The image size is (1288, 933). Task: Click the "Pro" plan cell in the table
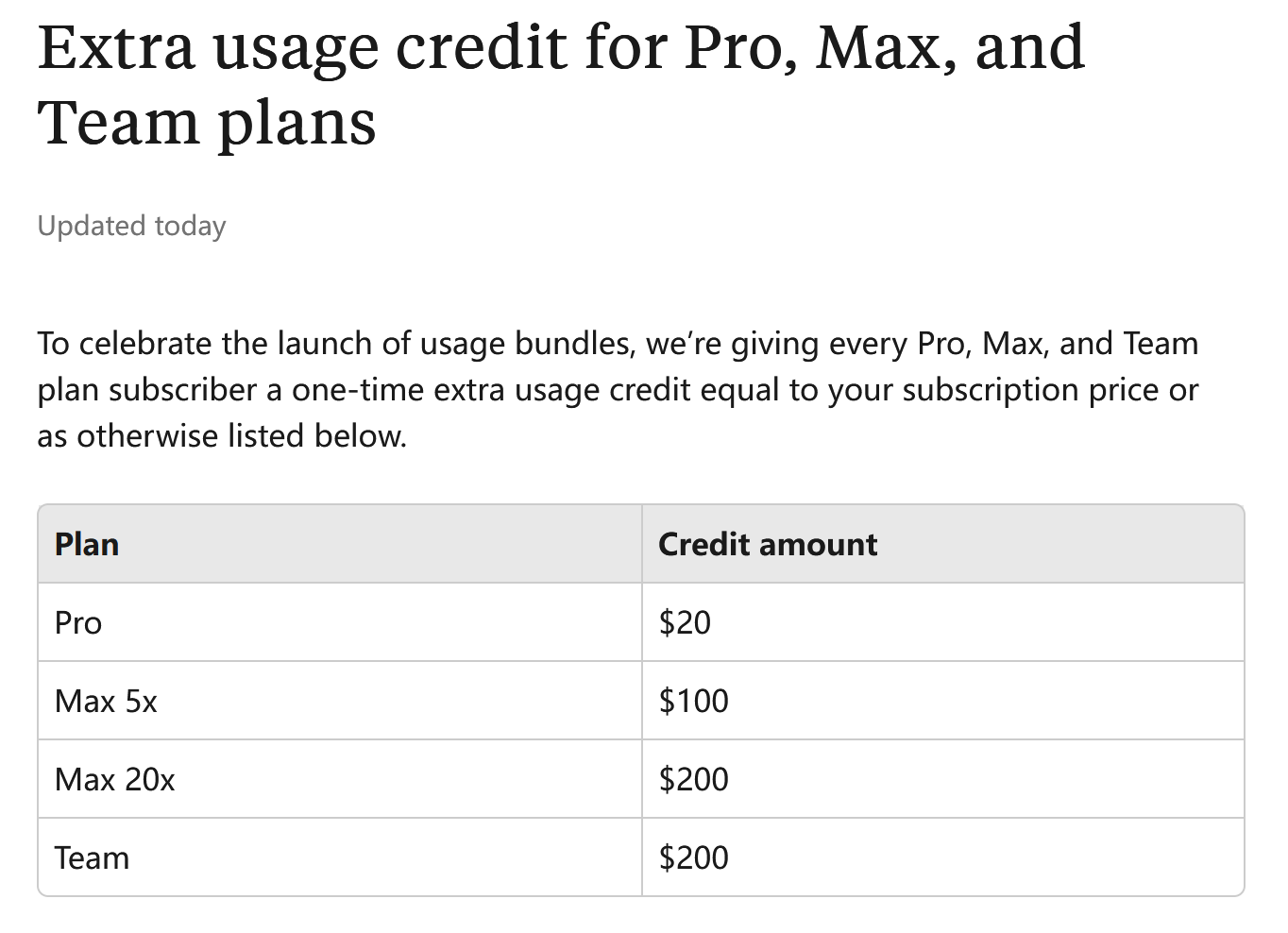[x=78, y=623]
